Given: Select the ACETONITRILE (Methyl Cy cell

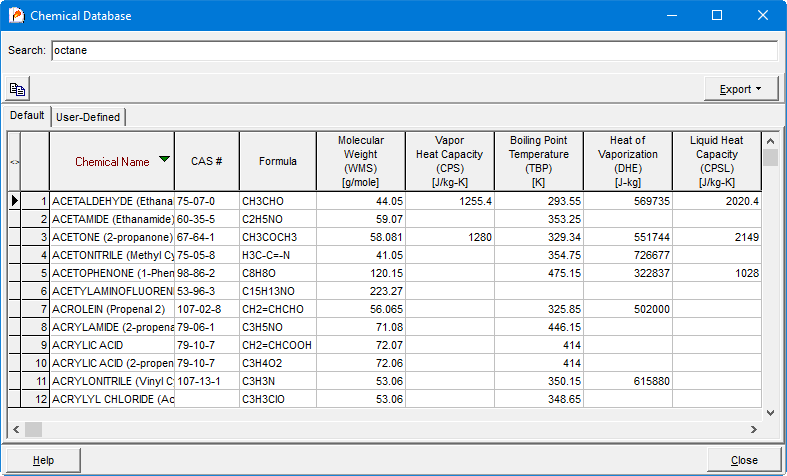Looking at the screenshot, I should pyautogui.click(x=112, y=256).
